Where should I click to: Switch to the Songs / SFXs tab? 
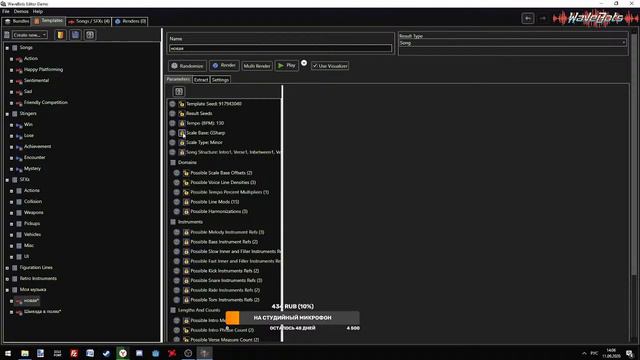[x=89, y=21]
